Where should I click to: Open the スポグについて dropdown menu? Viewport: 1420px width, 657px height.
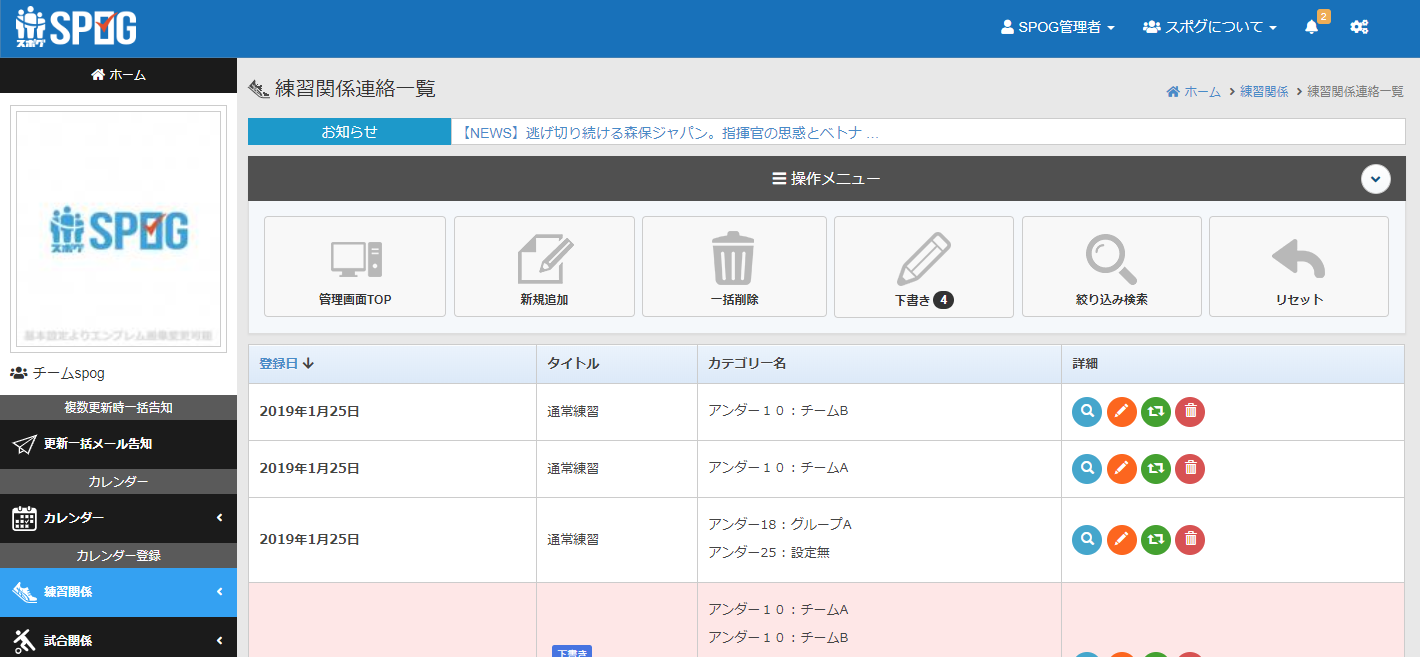point(1209,28)
